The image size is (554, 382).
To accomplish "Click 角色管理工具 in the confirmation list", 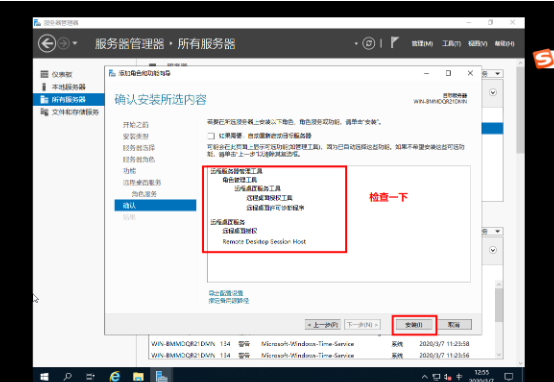I will click(240, 180).
